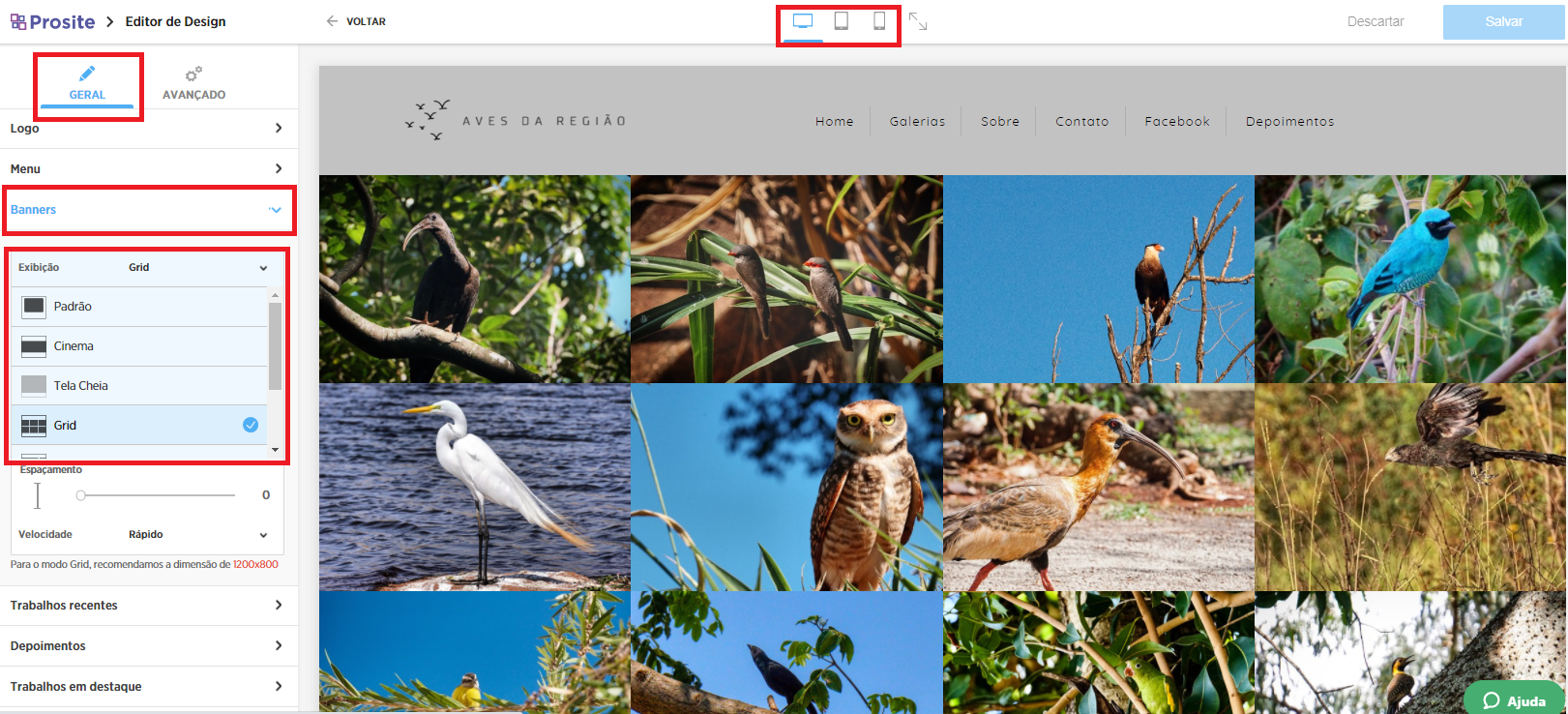The height and width of the screenshot is (714, 1568).
Task: Click the dark ibis on branch photo
Action: pos(475,279)
